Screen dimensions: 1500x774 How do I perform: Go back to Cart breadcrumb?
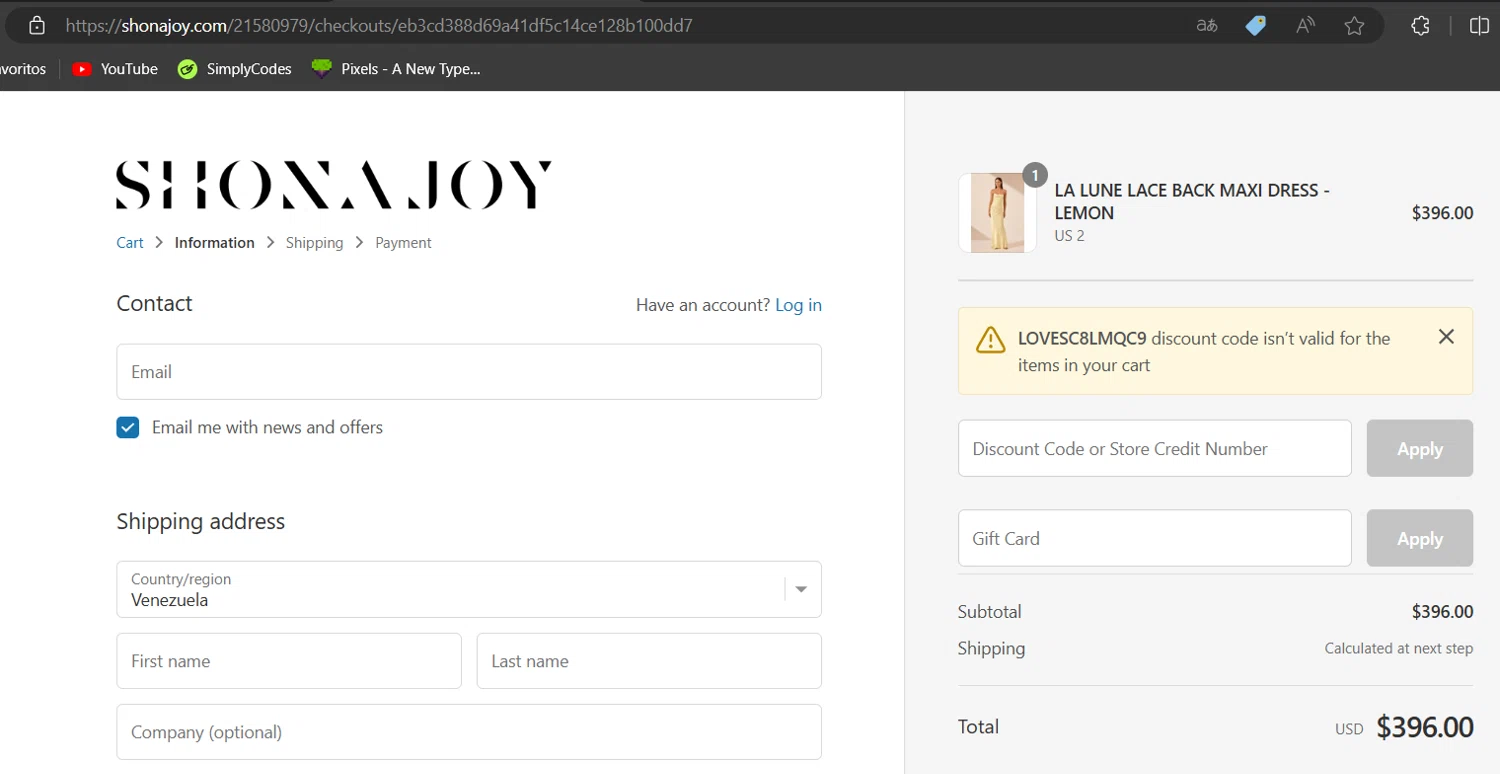coord(130,243)
